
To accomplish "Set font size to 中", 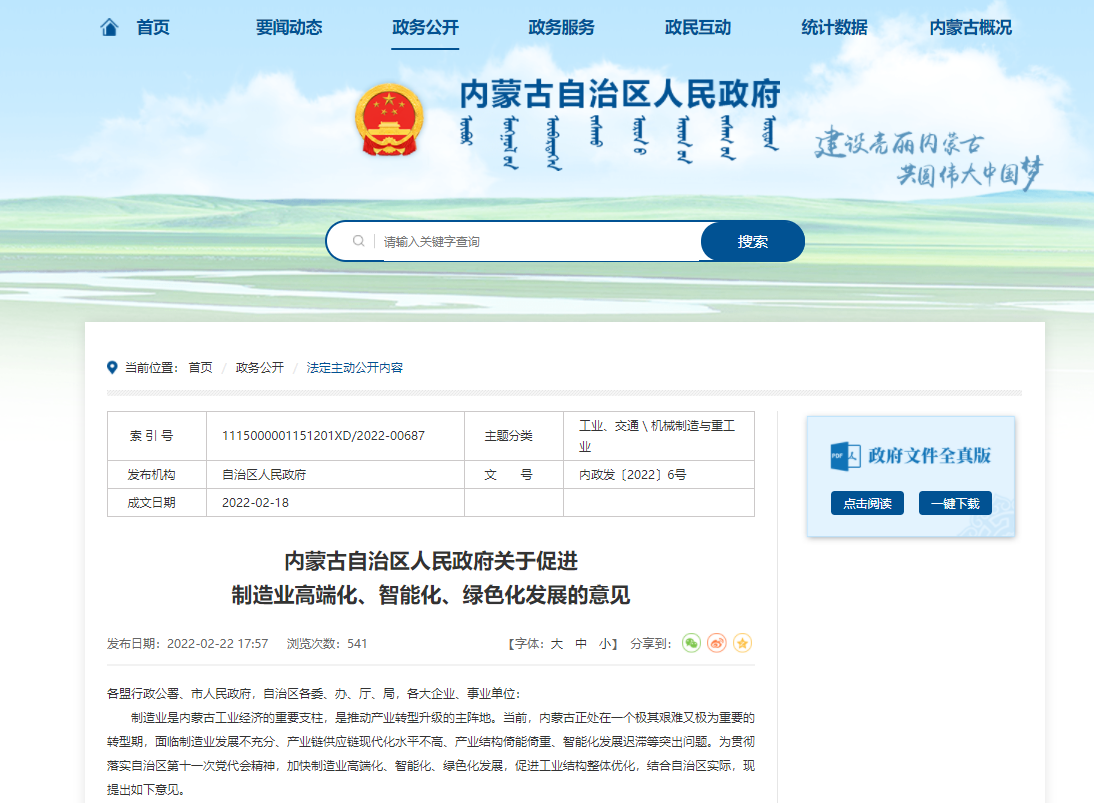I will [x=581, y=644].
